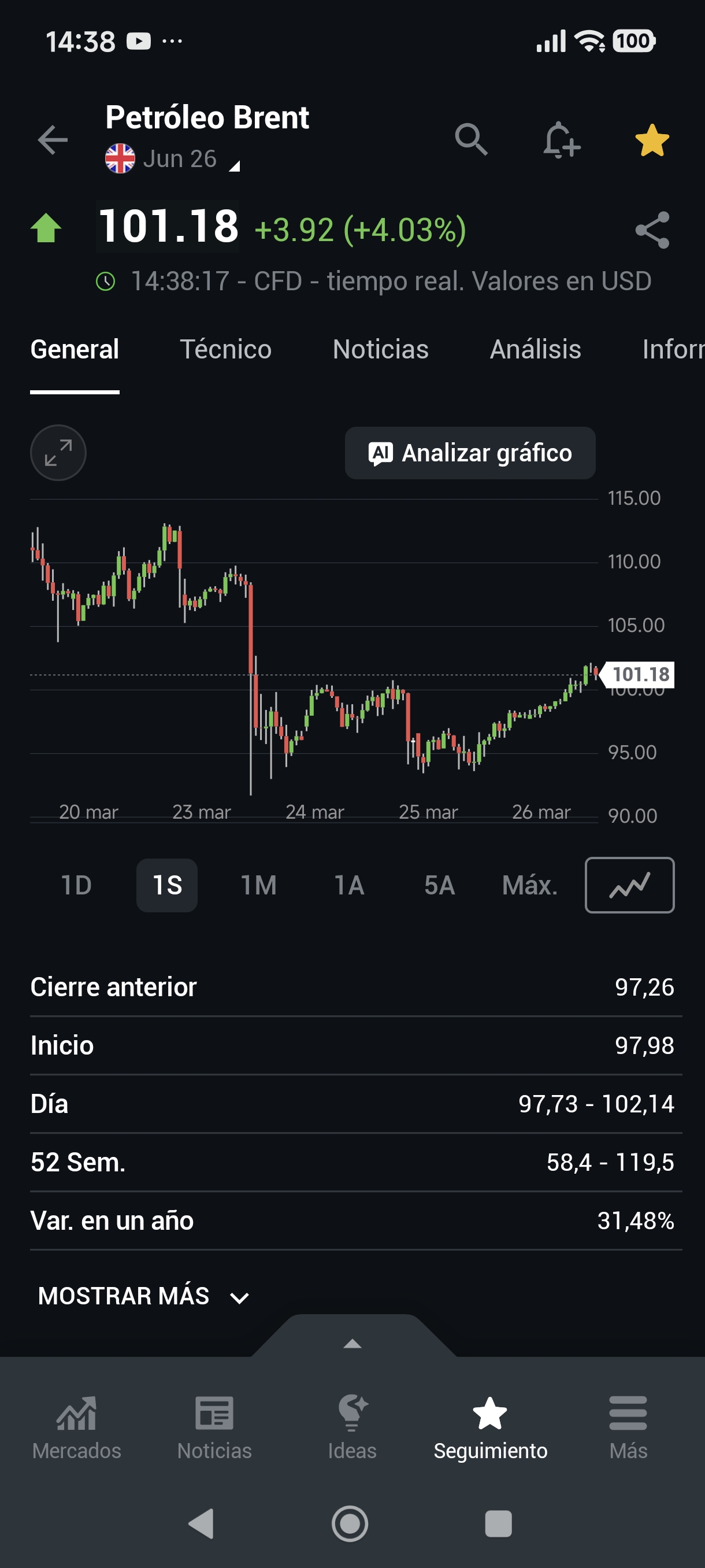Go to Ideas section
The width and height of the screenshot is (705, 1568).
point(352,1428)
